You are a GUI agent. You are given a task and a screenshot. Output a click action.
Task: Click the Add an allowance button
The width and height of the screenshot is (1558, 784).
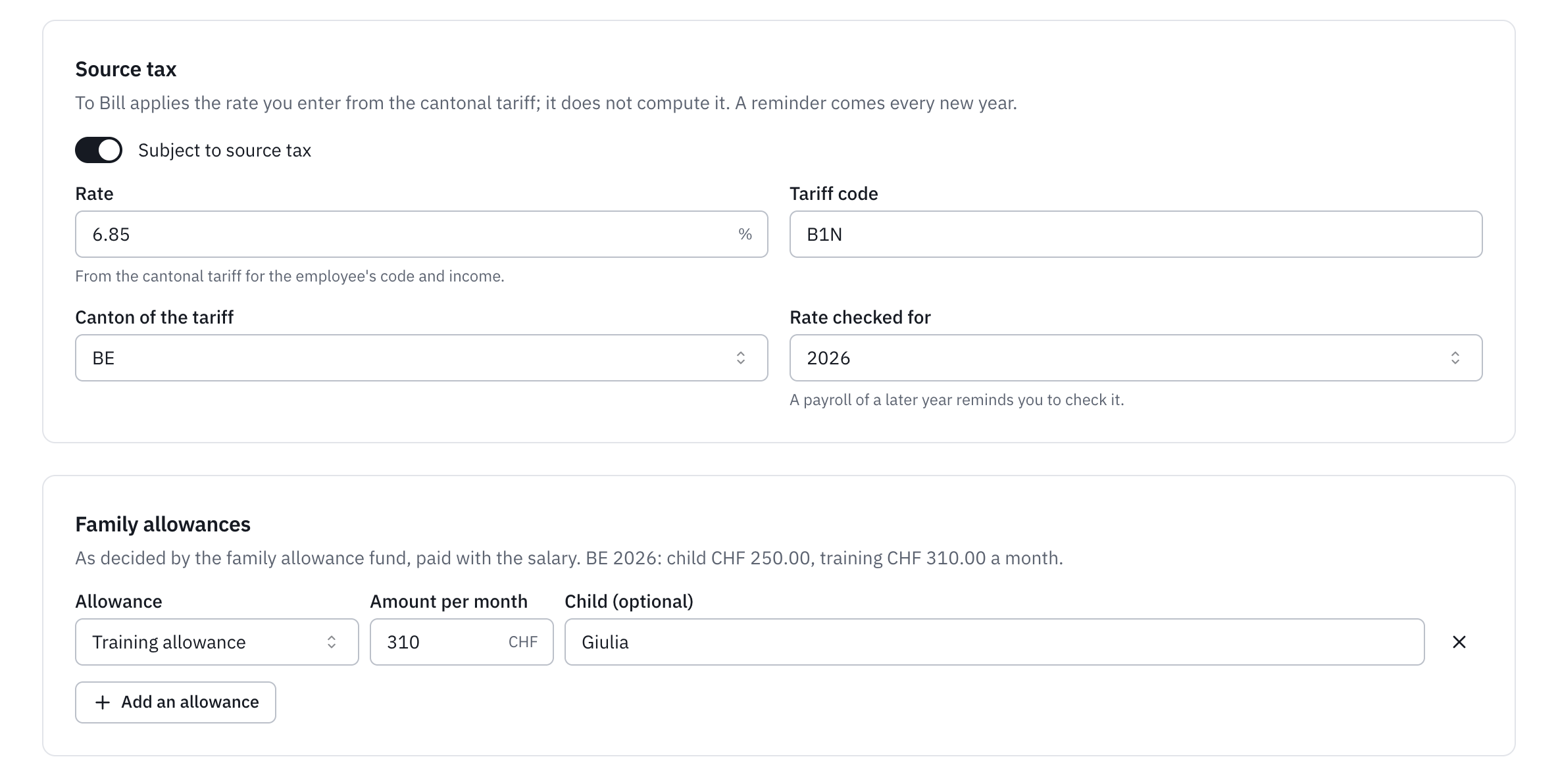(x=175, y=702)
